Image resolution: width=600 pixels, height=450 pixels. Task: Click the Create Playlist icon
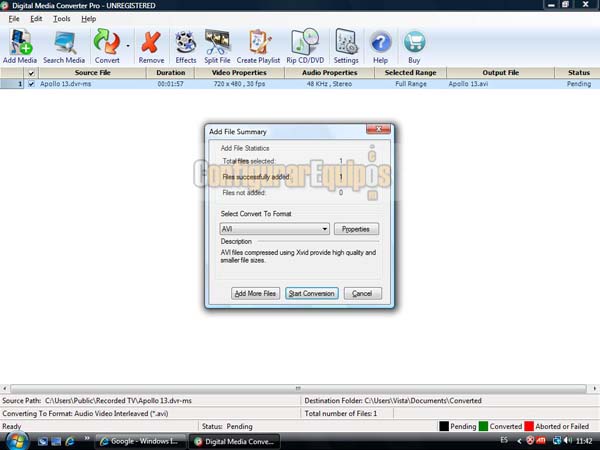coord(258,47)
